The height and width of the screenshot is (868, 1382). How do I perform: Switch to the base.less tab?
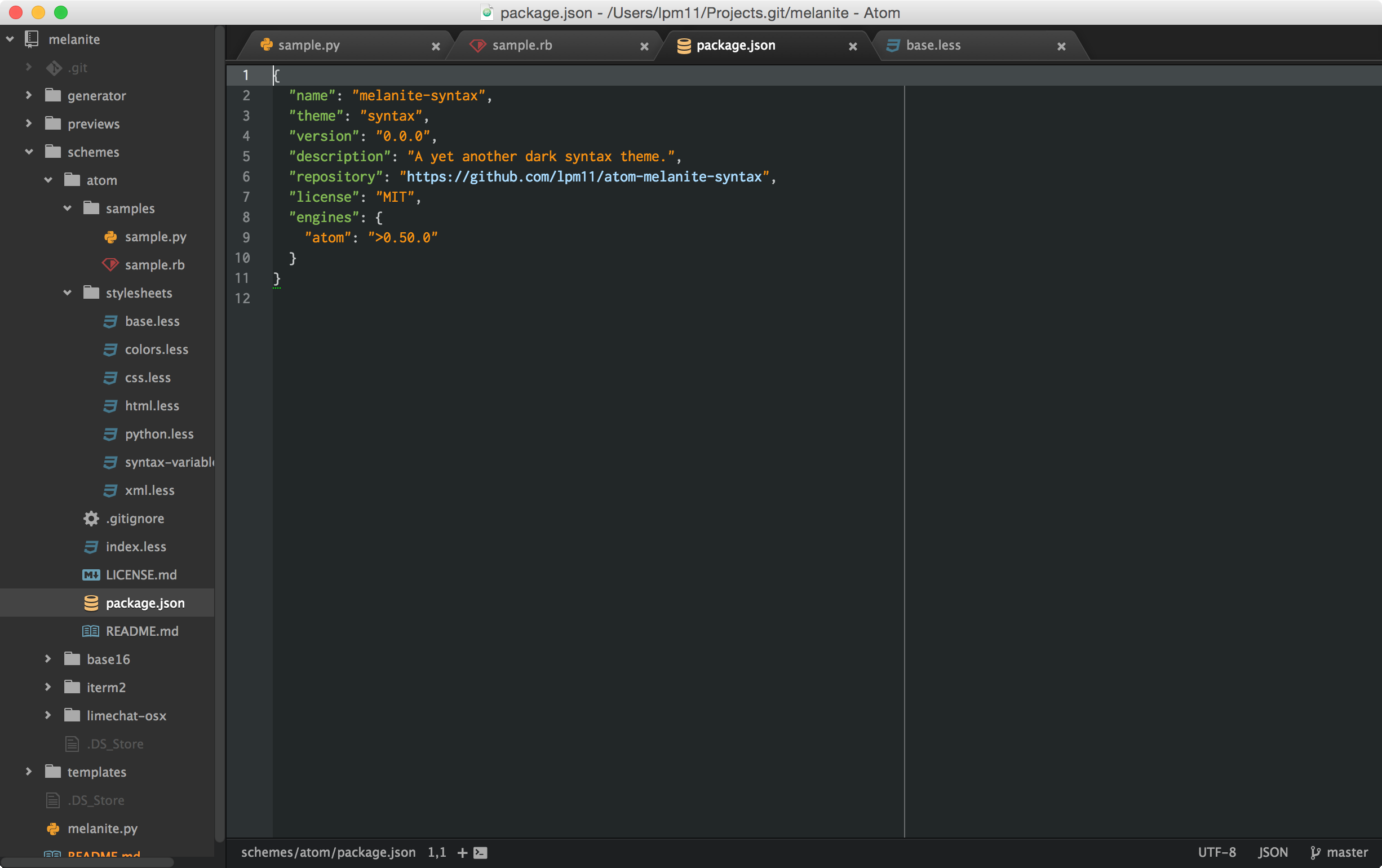click(933, 45)
